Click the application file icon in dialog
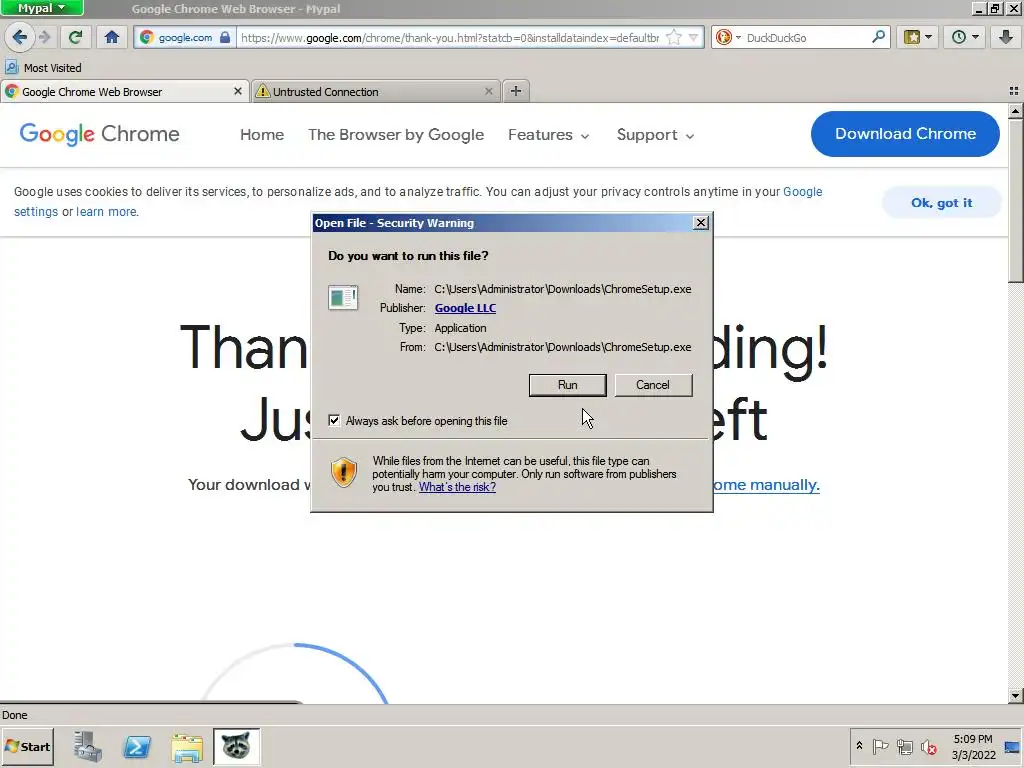 [x=343, y=298]
